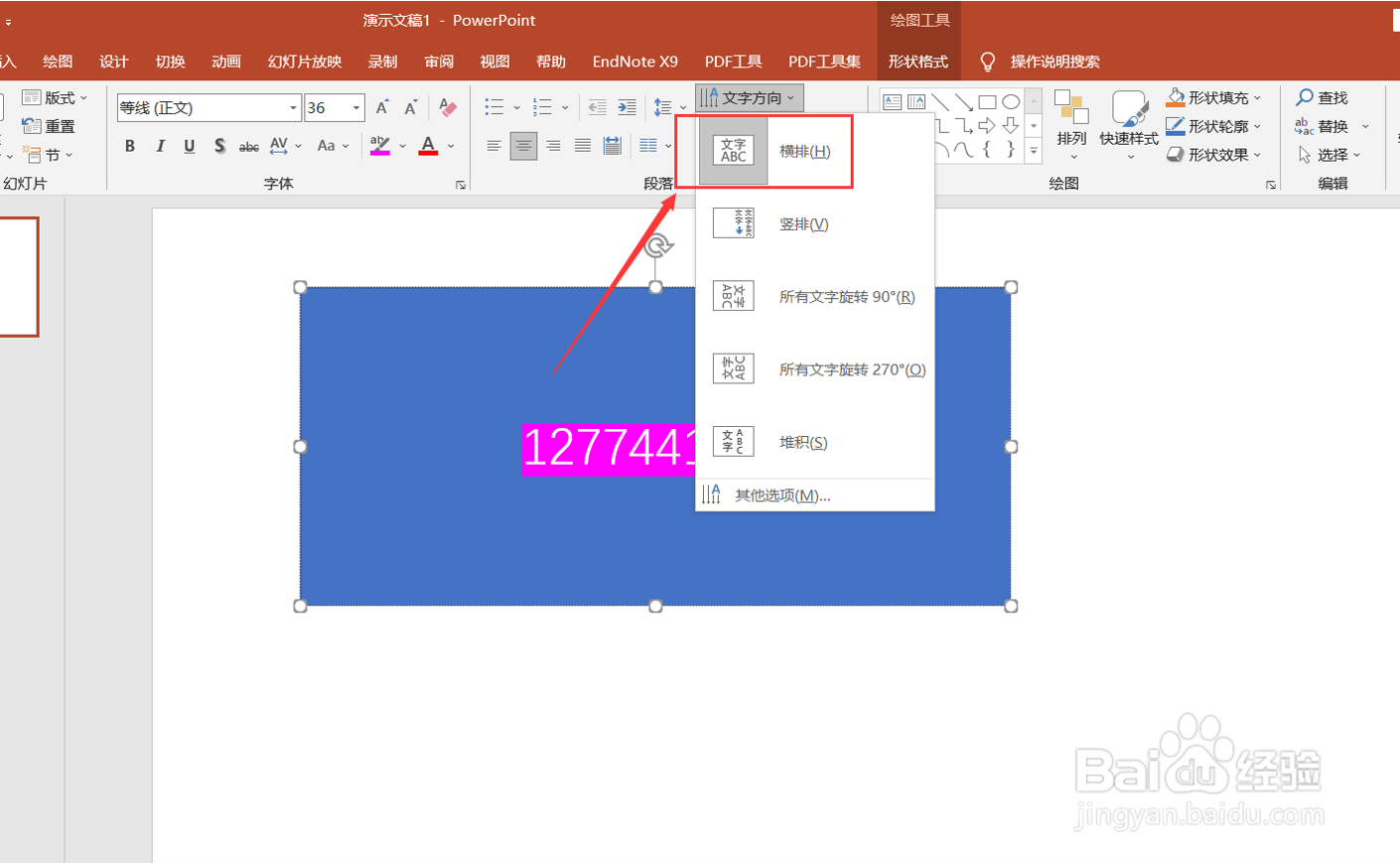
Task: Select the rectangle shape
Action: tap(987, 101)
